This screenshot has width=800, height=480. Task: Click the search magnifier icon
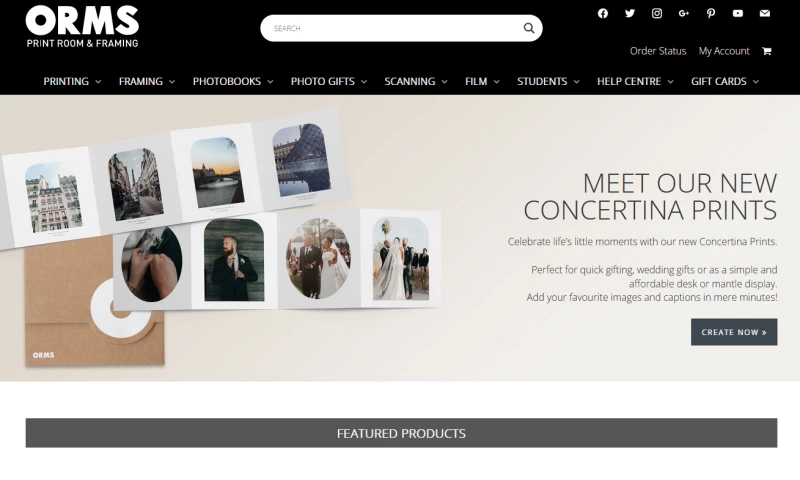(529, 28)
